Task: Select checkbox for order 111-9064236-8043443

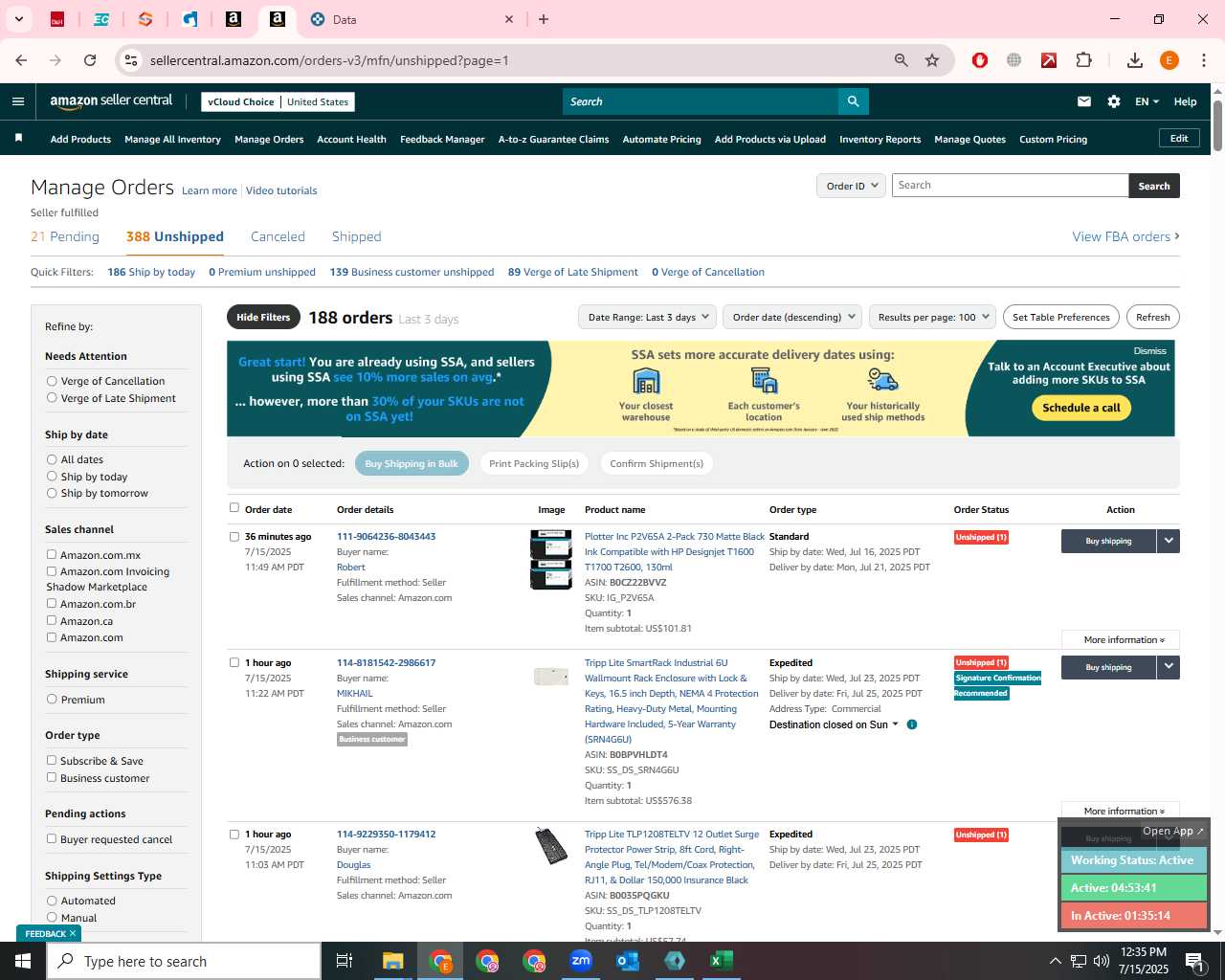Action: click(x=234, y=536)
